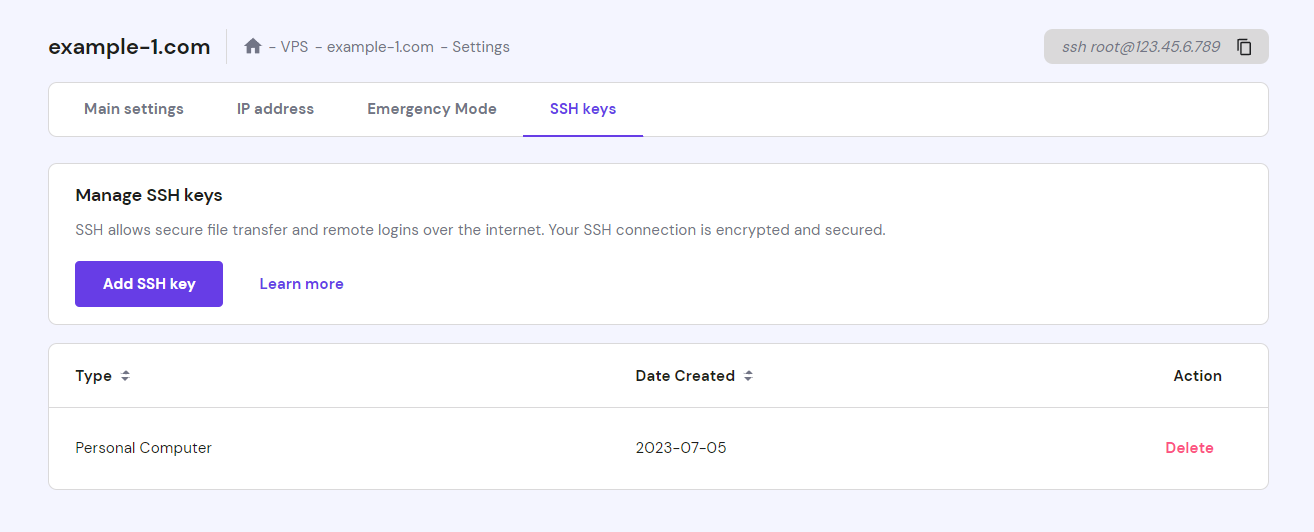Click the home icon in breadcrumb
1314x532 pixels.
(253, 46)
